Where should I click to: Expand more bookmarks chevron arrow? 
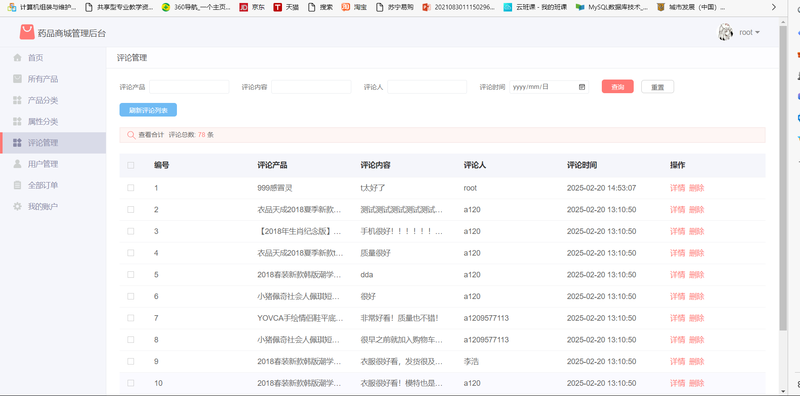click(x=773, y=7)
